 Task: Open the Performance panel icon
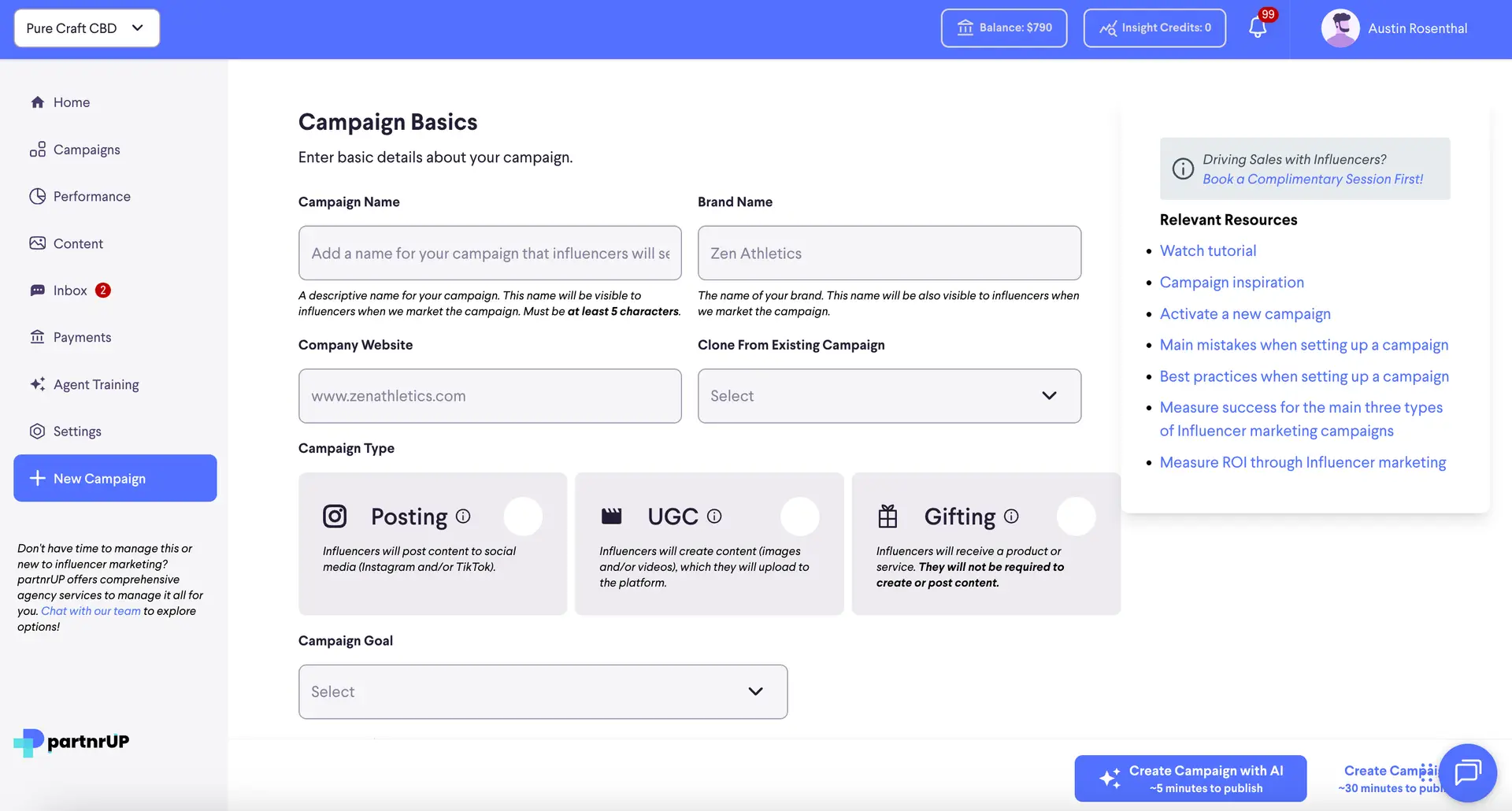point(38,196)
